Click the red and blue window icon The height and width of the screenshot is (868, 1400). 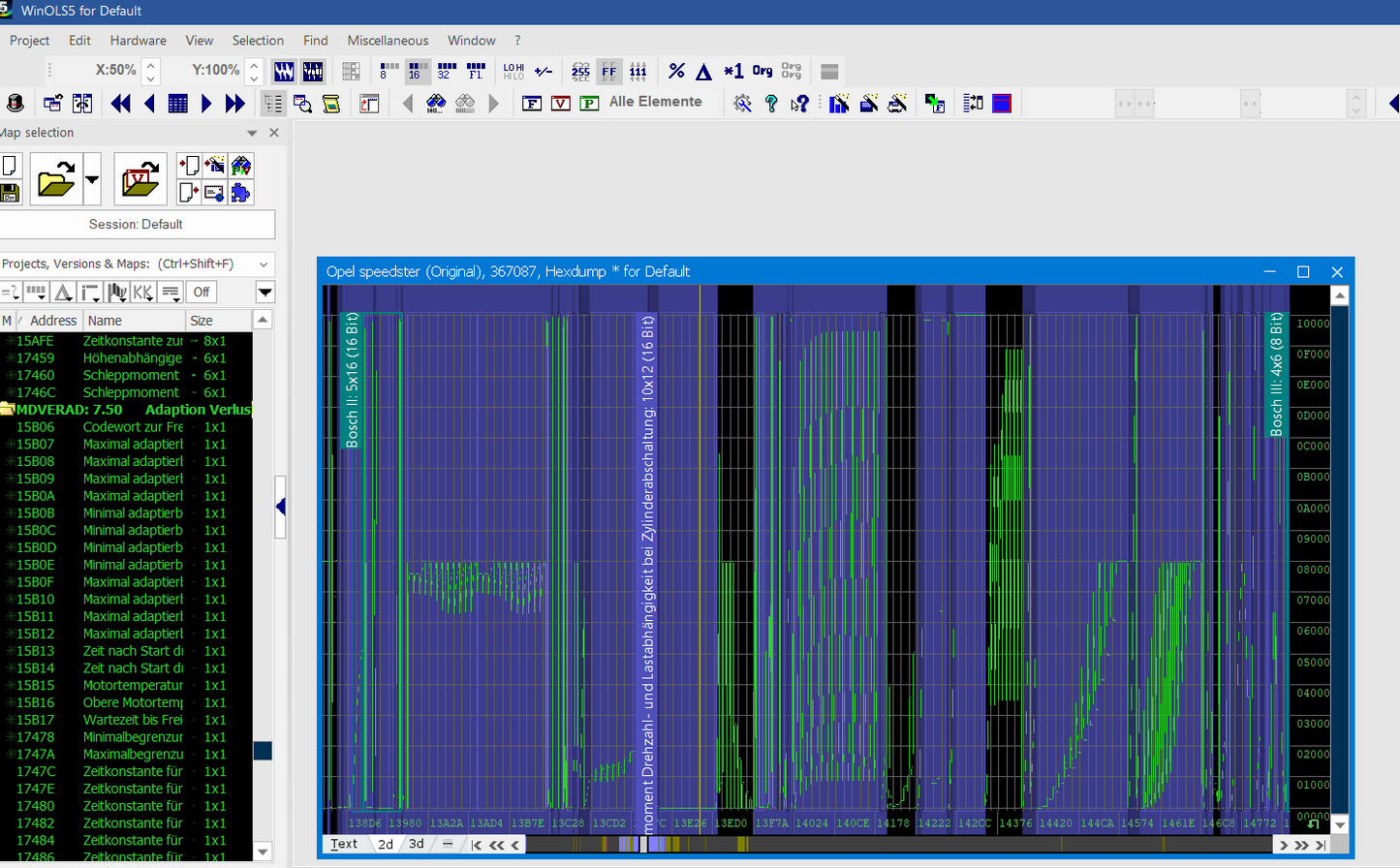pyautogui.click(x=1002, y=103)
